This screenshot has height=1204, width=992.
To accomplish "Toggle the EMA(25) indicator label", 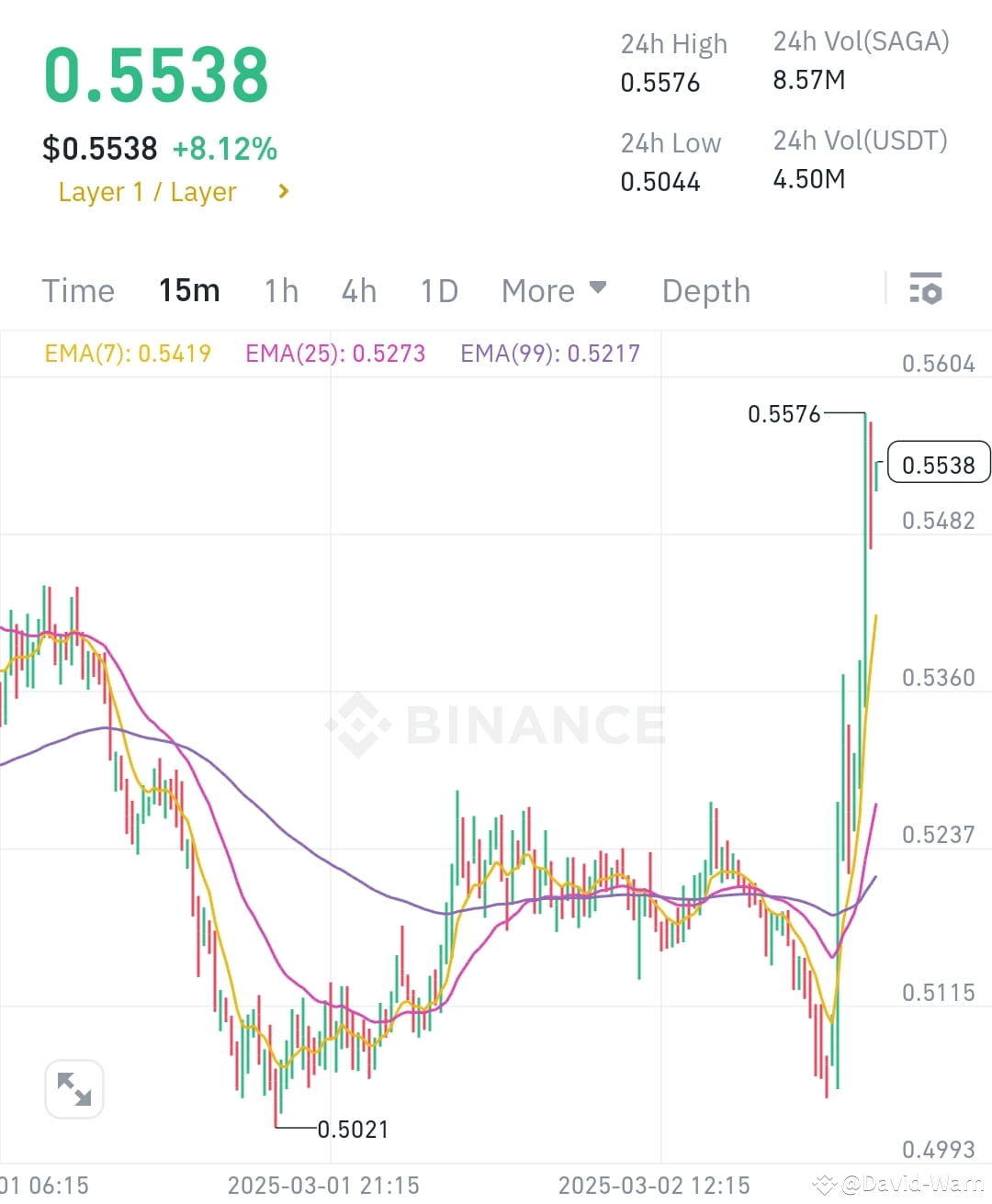I will 334,353.
